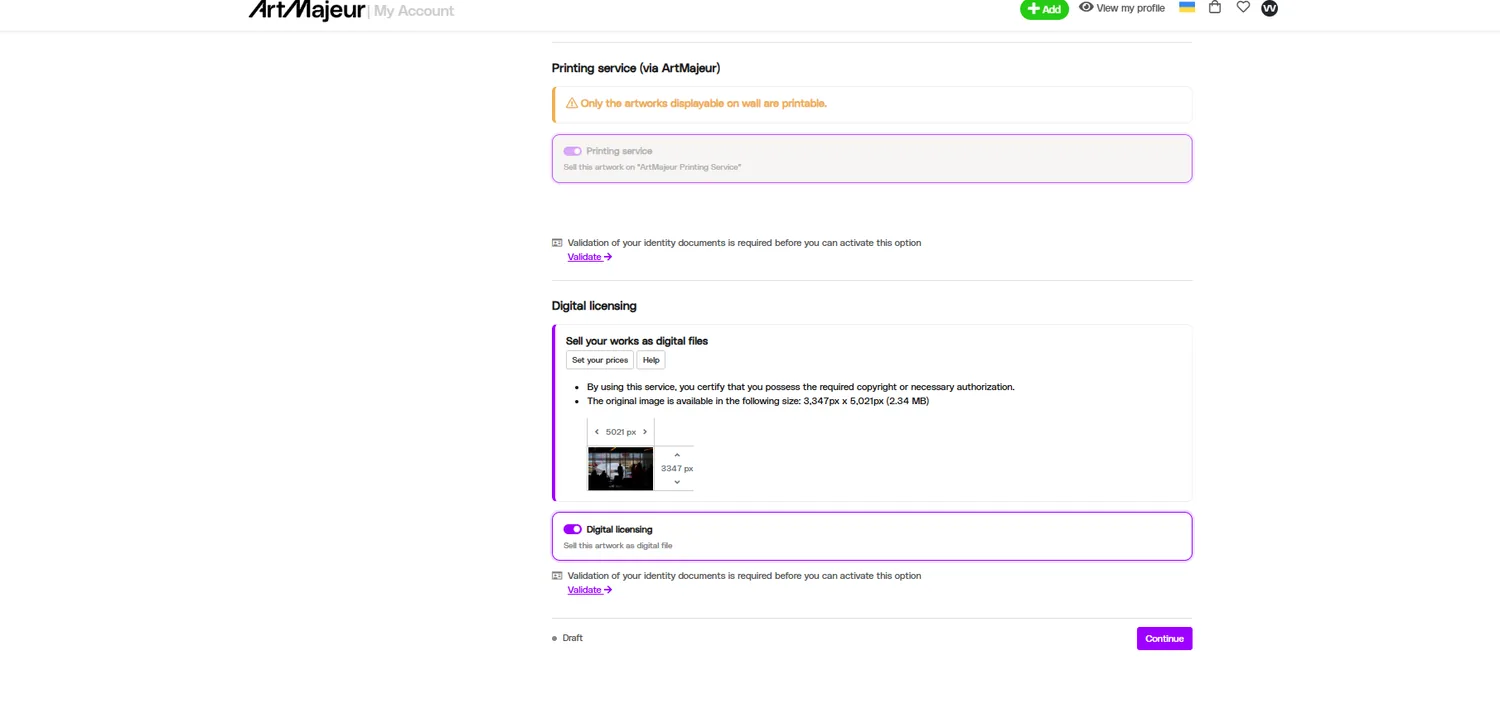Open the shopping bag cart

click(x=1215, y=8)
